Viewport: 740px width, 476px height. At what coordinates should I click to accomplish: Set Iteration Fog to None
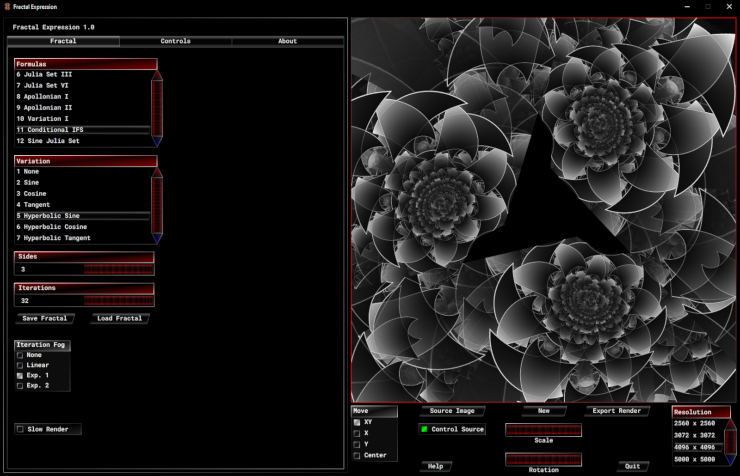click(20, 355)
